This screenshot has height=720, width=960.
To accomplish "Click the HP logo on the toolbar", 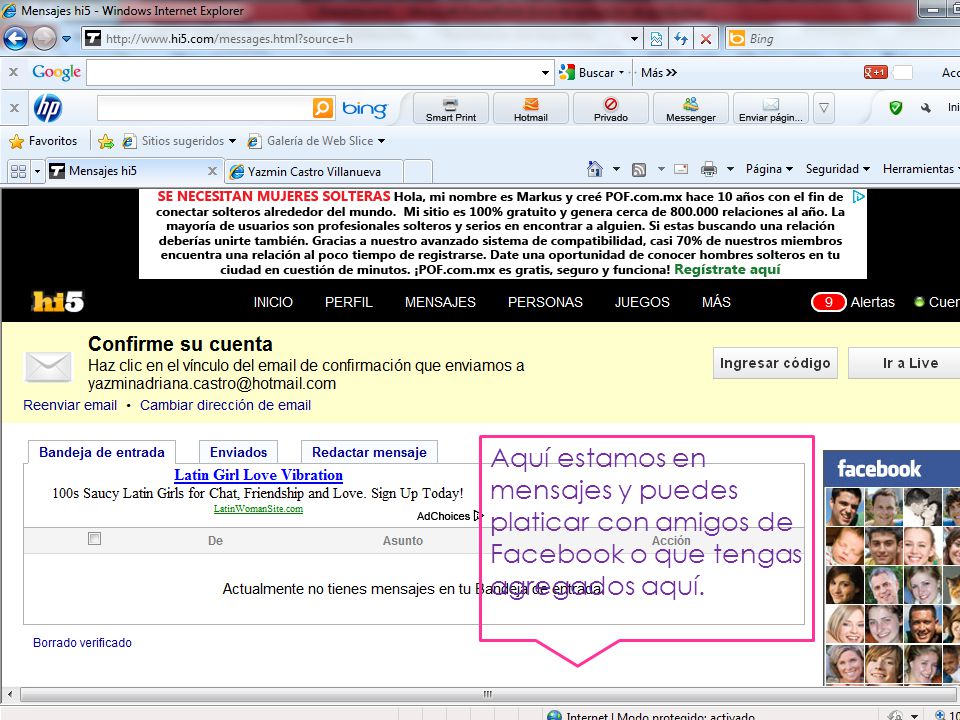I will 48,108.
